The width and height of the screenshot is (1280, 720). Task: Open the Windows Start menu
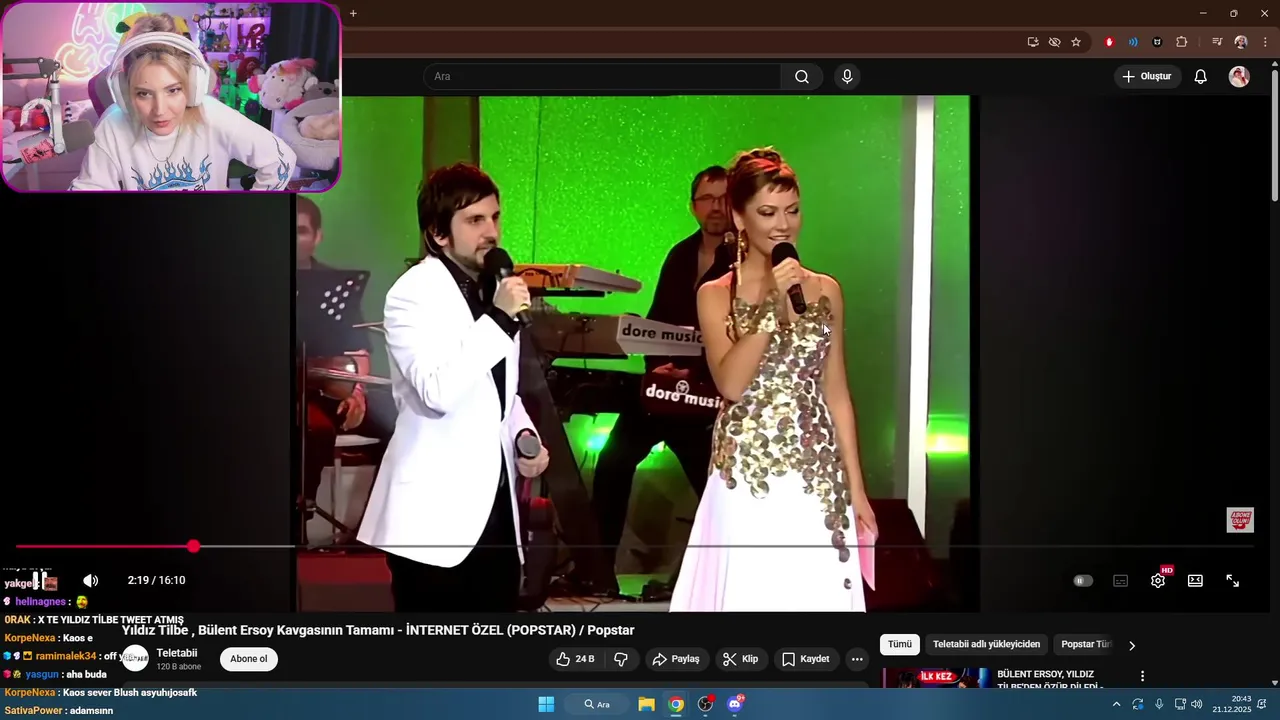tap(546, 705)
